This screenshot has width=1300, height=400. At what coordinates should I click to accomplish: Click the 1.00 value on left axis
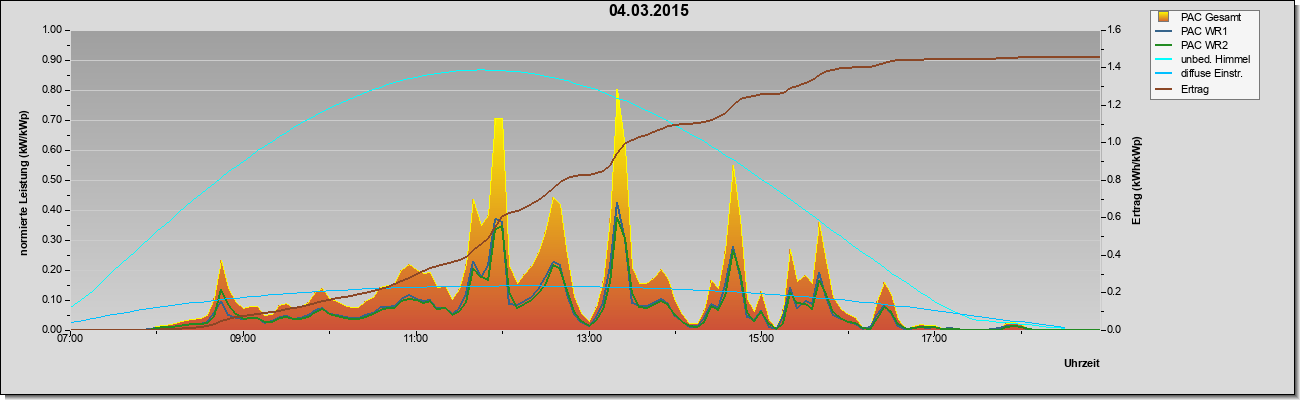(52, 30)
